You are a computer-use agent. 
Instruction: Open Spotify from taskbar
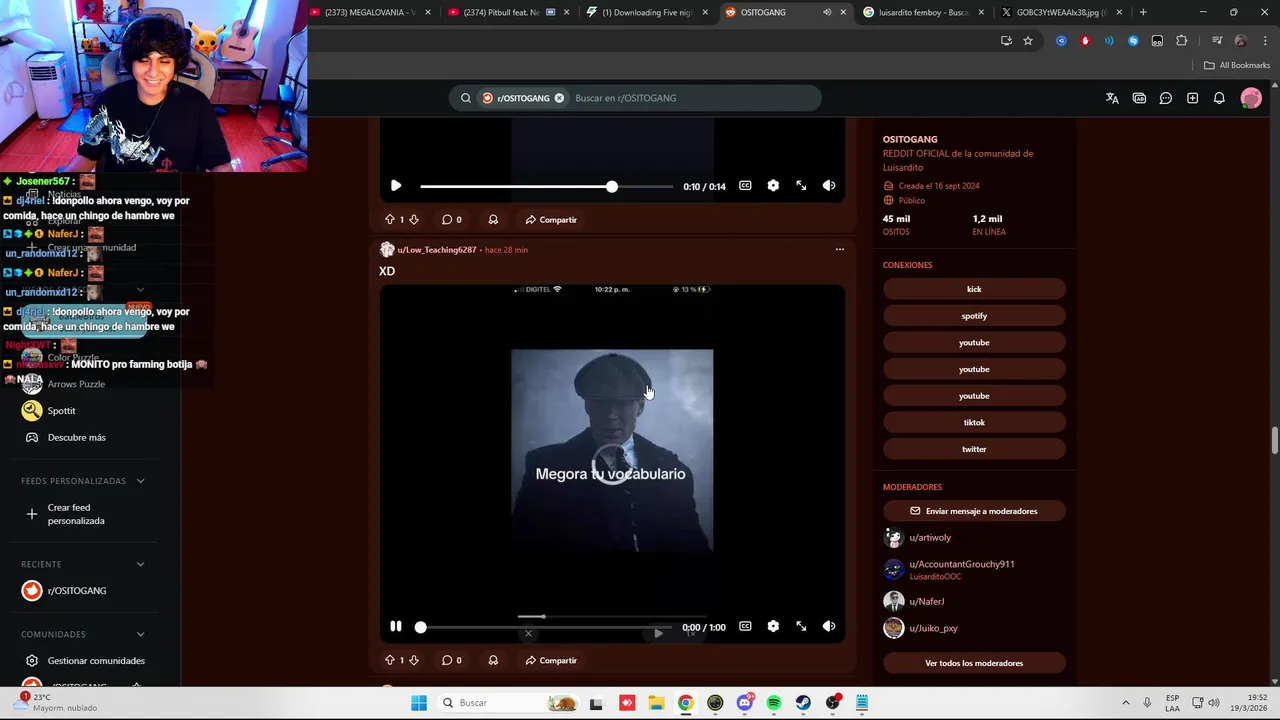point(774,703)
